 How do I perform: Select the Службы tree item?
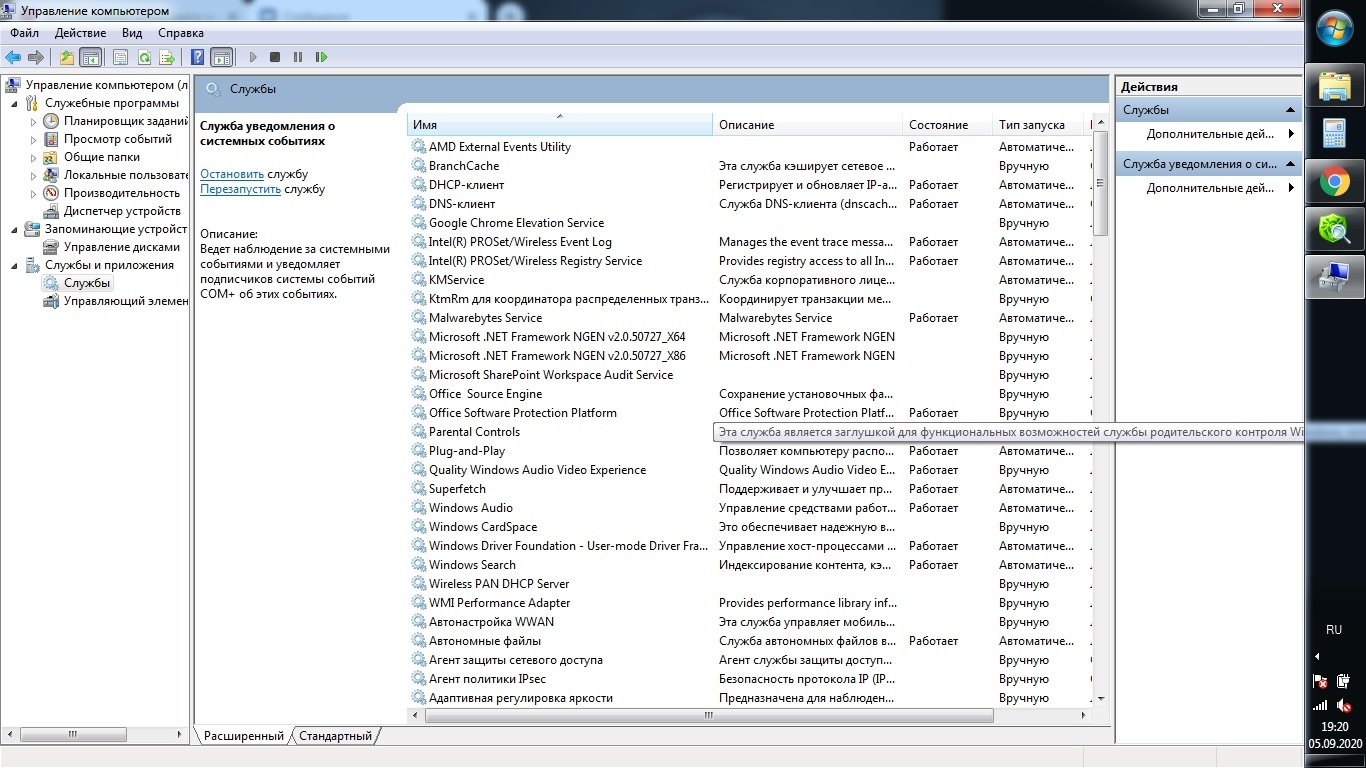87,283
